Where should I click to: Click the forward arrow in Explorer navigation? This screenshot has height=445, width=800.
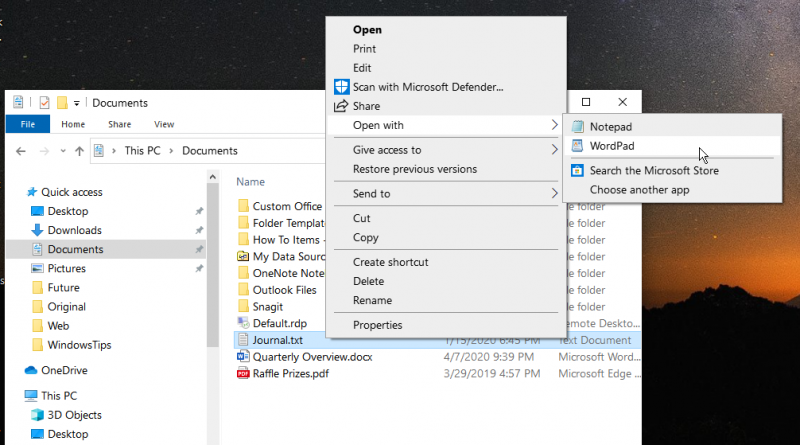point(44,151)
